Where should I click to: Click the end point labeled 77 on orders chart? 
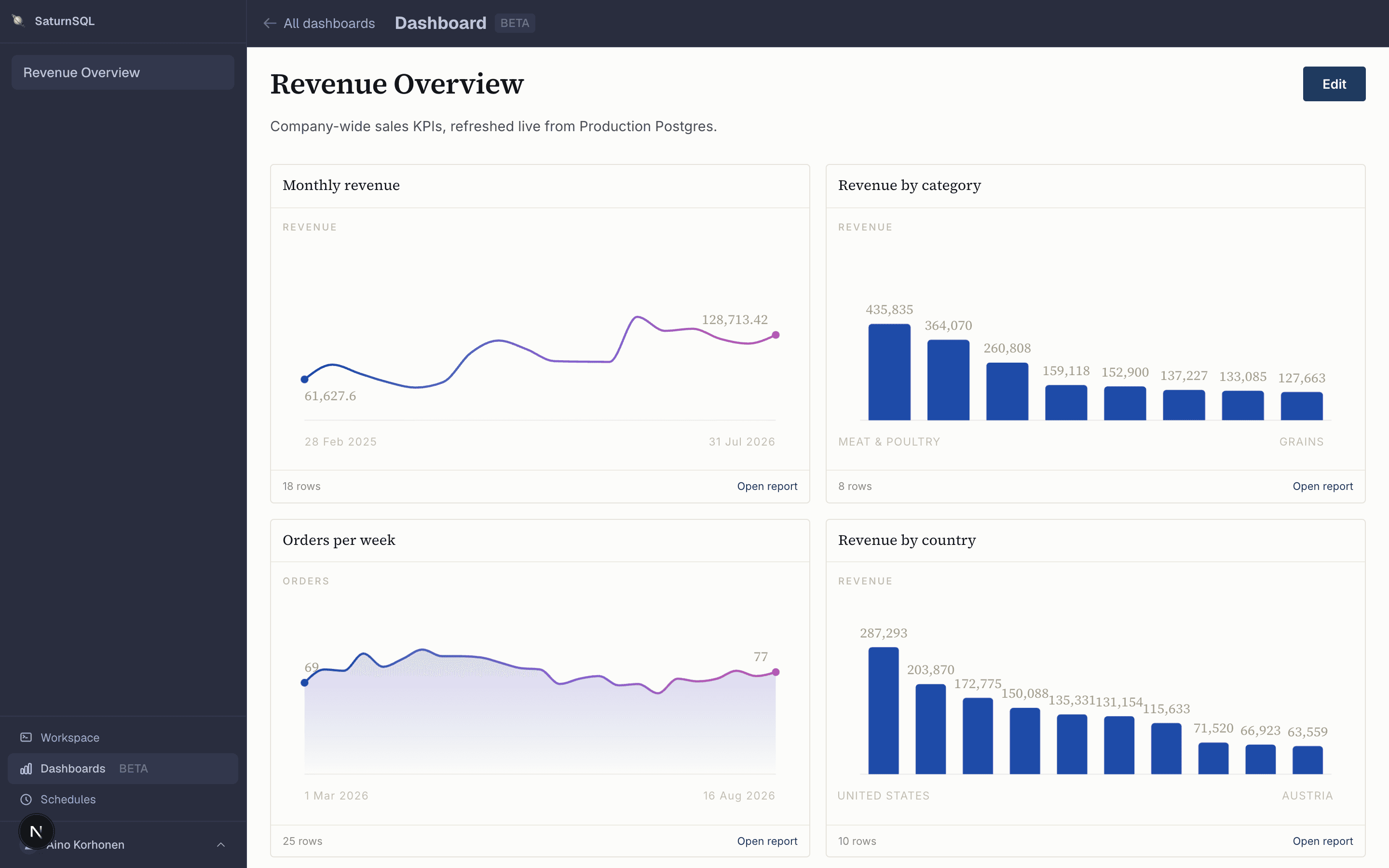tap(776, 672)
